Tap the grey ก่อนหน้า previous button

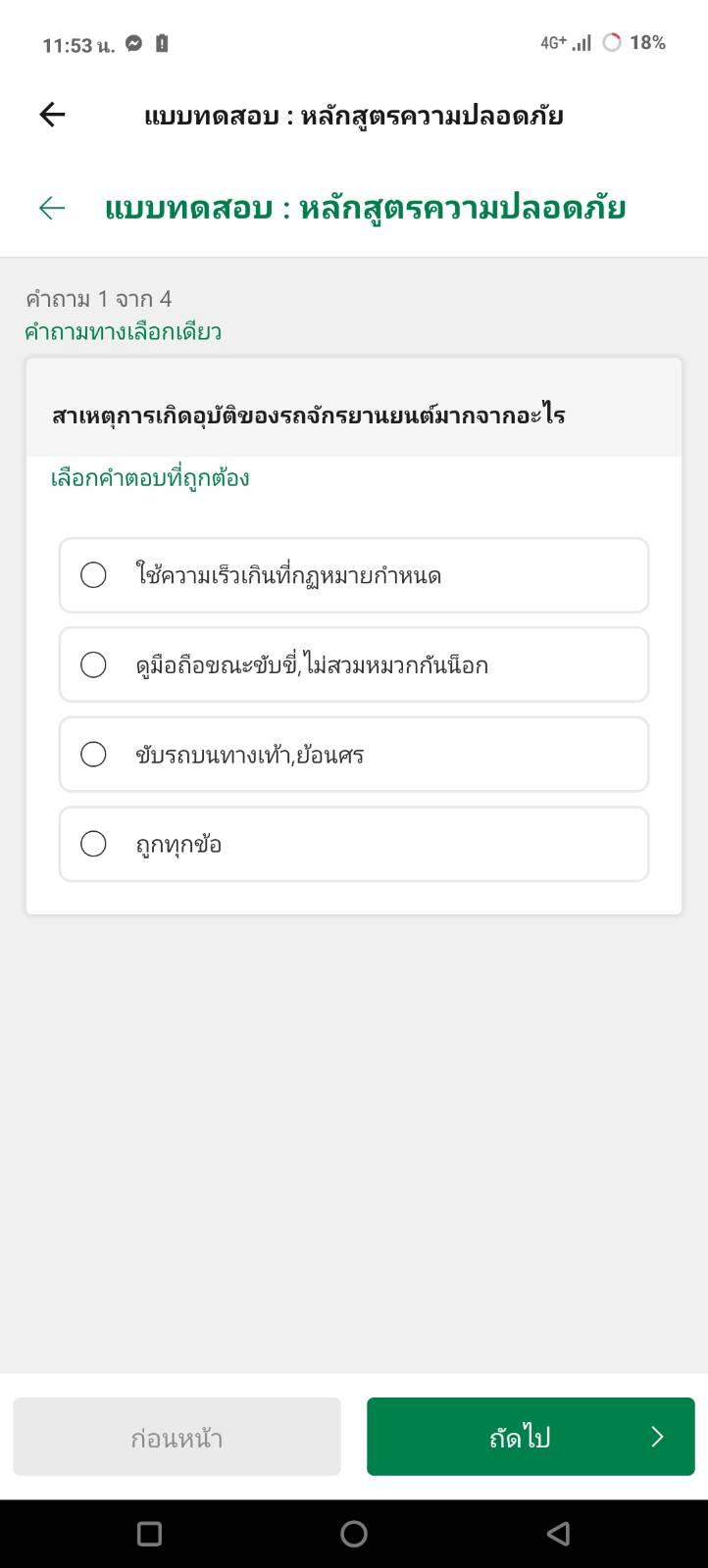click(177, 1437)
